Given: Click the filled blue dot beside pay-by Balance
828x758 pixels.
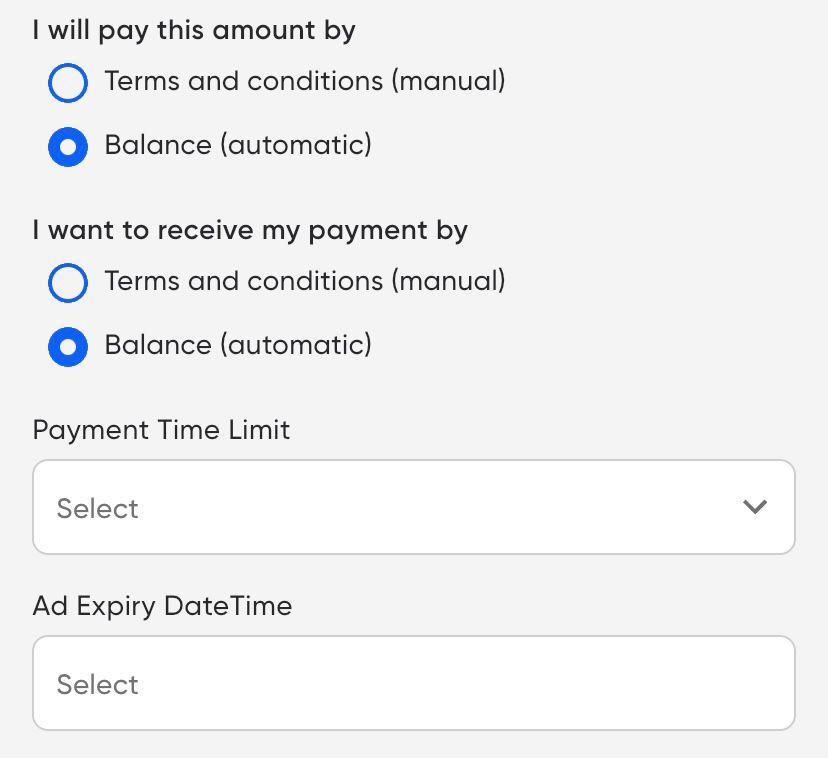Looking at the screenshot, I should (68, 146).
